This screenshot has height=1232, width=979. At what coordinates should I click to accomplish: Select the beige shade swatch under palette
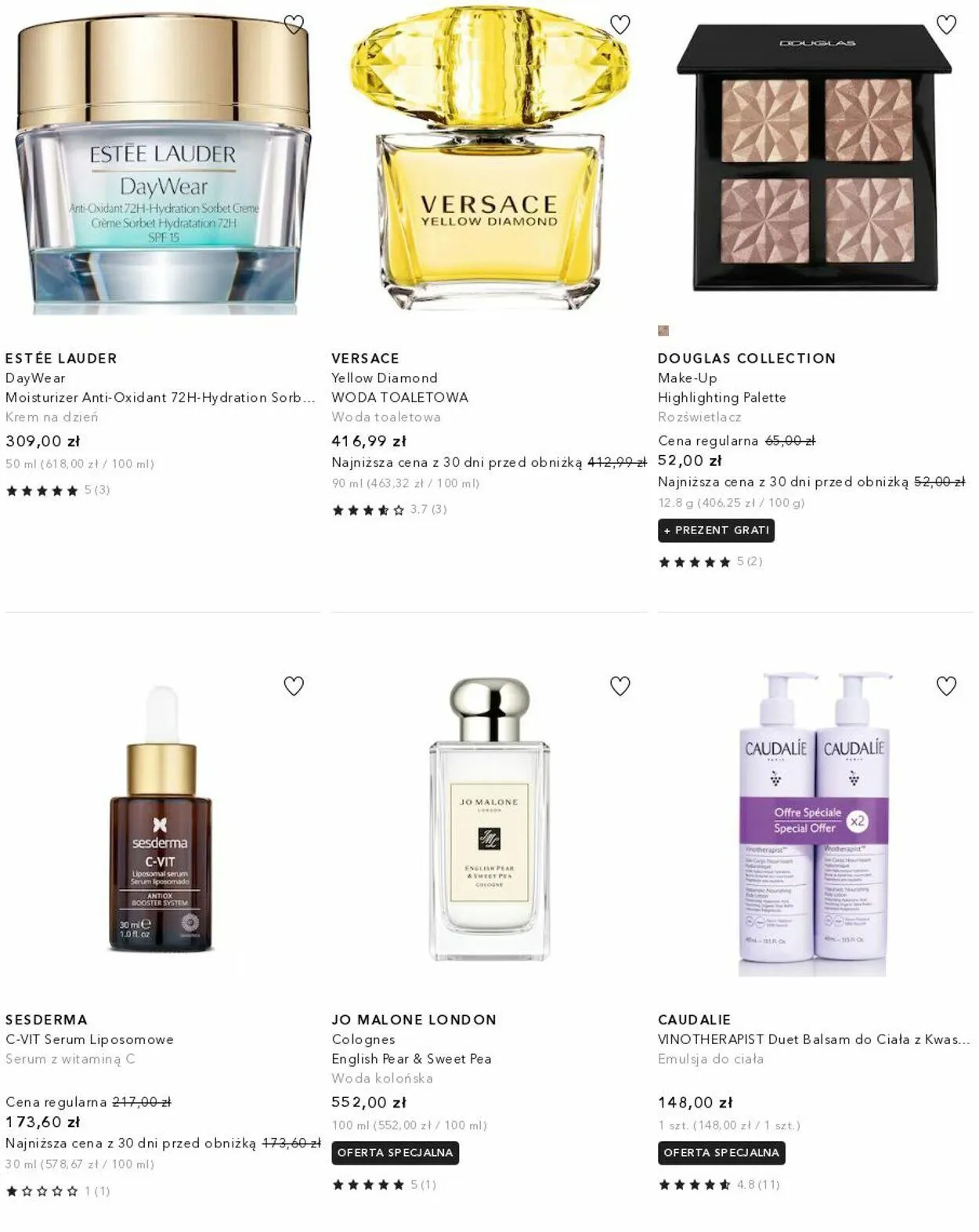tap(663, 331)
